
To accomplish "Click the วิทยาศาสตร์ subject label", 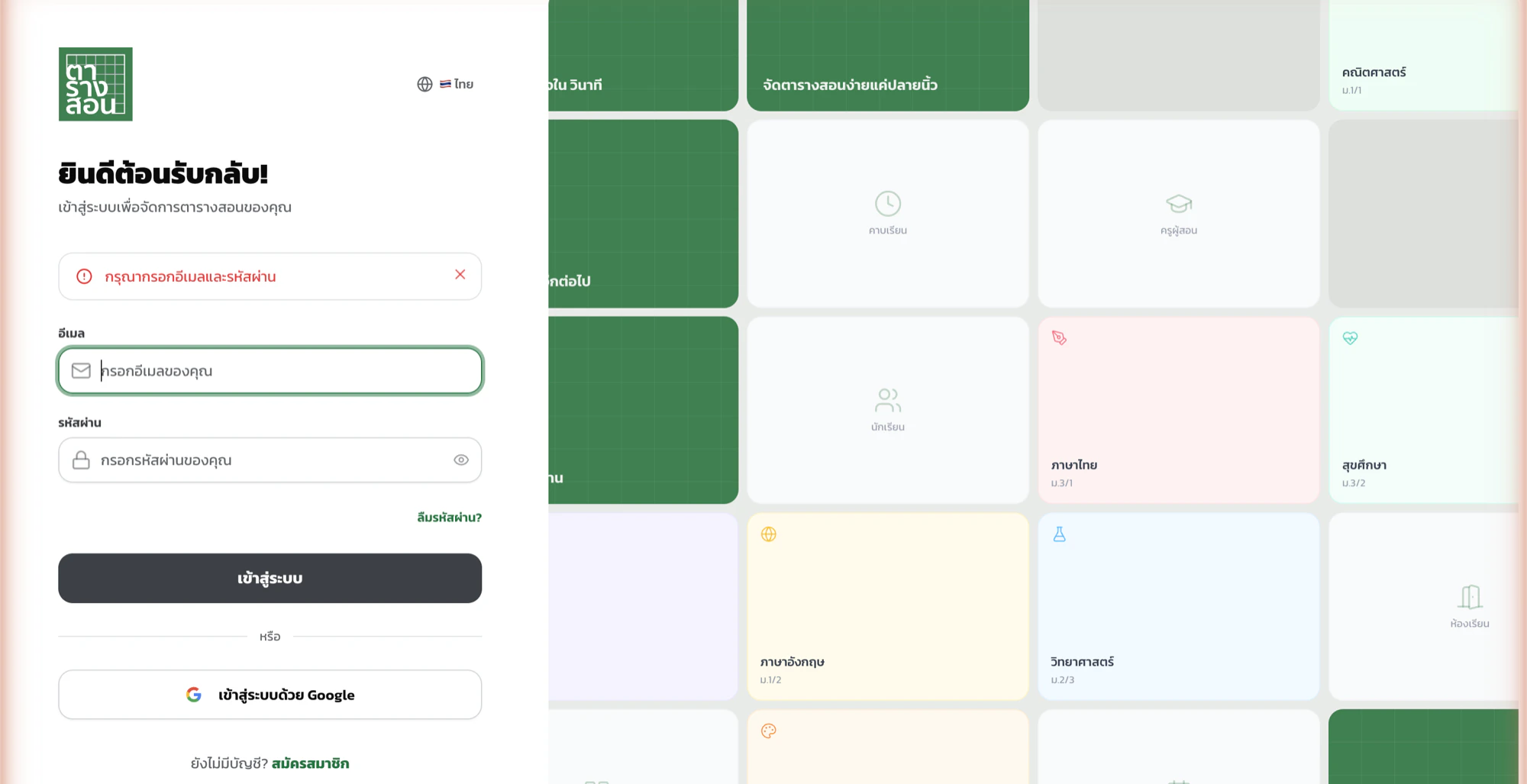I will [x=1083, y=662].
